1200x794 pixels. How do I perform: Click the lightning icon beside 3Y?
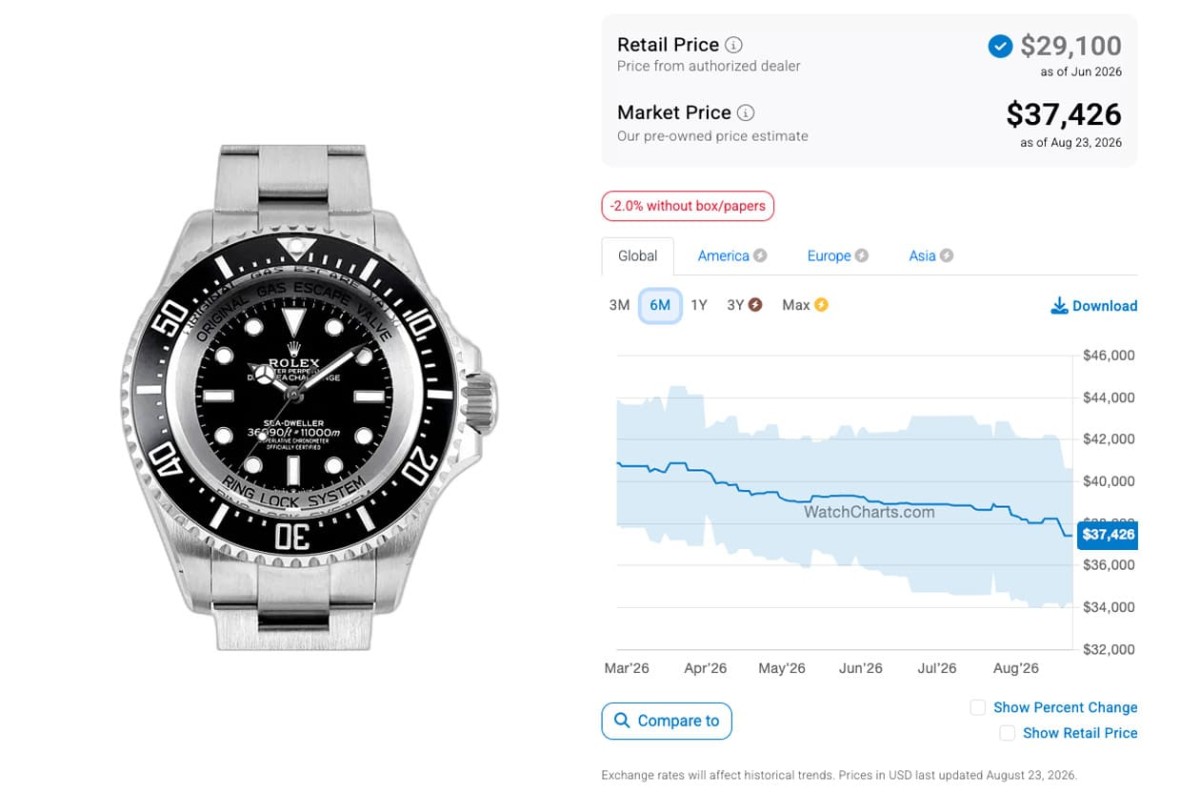pyautogui.click(x=755, y=305)
